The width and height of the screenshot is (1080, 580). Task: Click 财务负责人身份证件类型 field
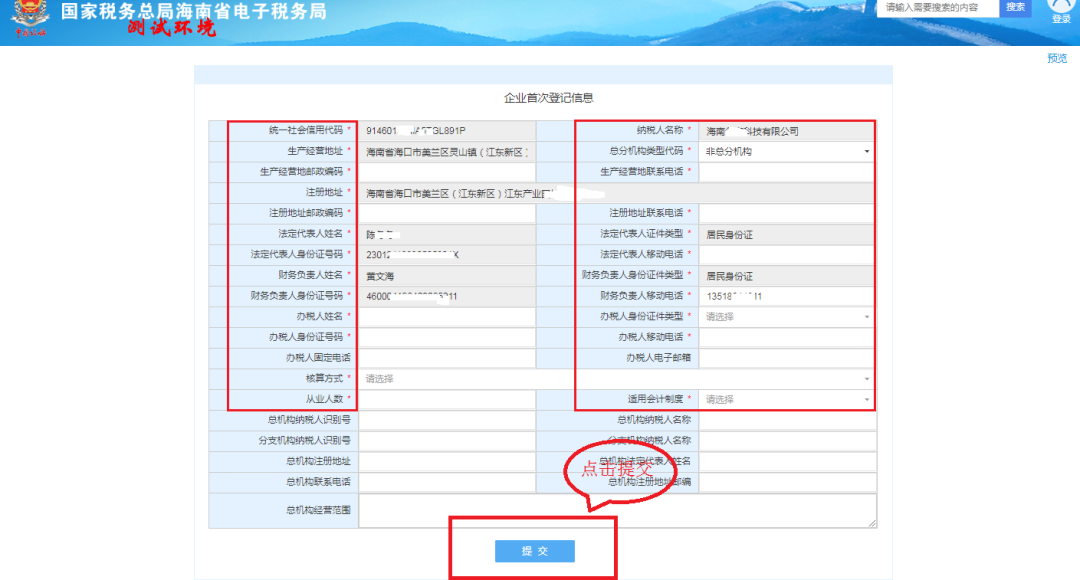coord(787,276)
